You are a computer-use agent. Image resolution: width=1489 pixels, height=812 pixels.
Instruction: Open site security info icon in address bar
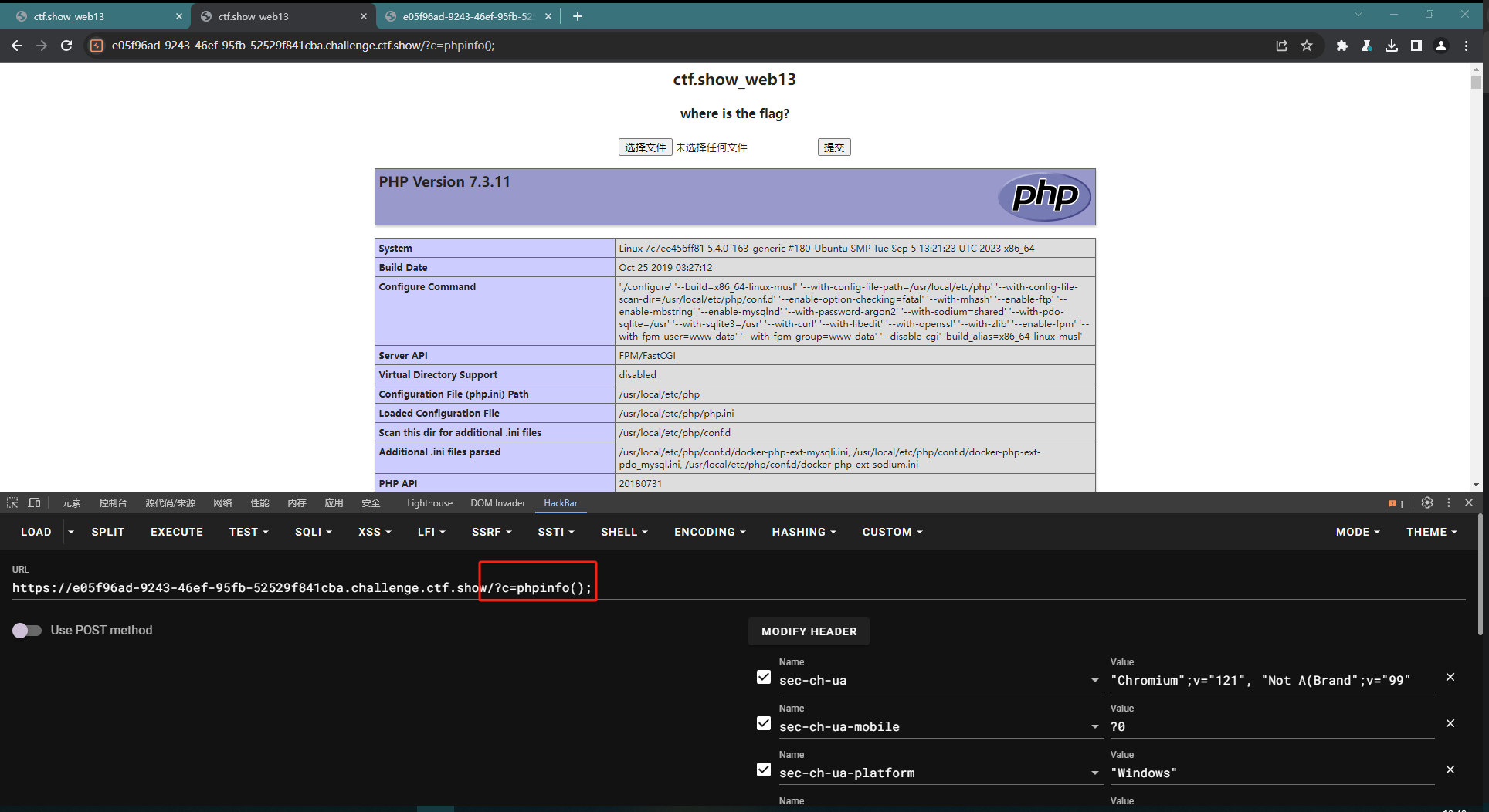pyautogui.click(x=96, y=46)
